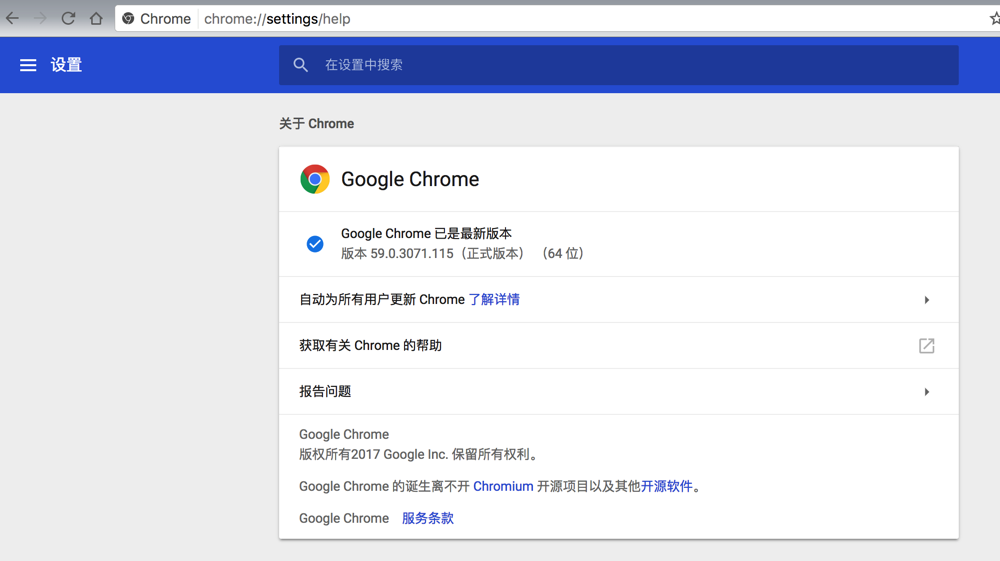Screen dimensions: 1000x561
Task: Open Chrome help via external link icon
Action: 927,346
